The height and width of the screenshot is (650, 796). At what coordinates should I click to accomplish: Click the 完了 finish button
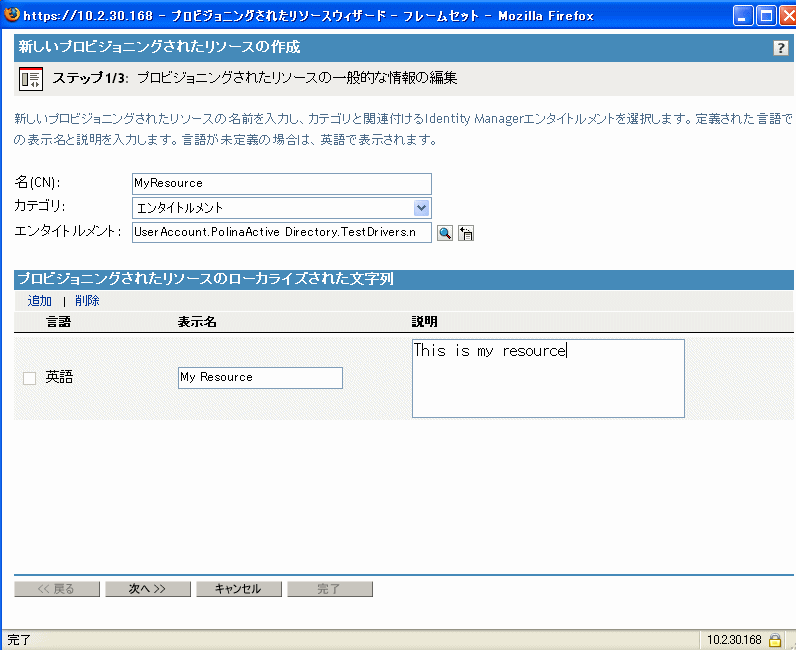tap(329, 589)
